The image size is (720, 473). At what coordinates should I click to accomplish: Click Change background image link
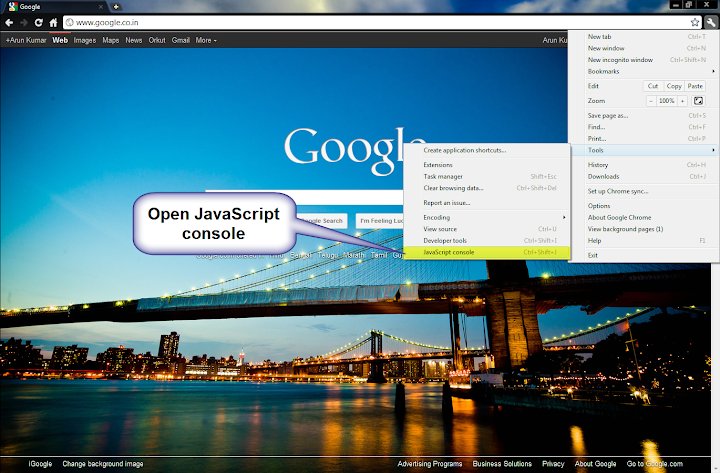103,464
